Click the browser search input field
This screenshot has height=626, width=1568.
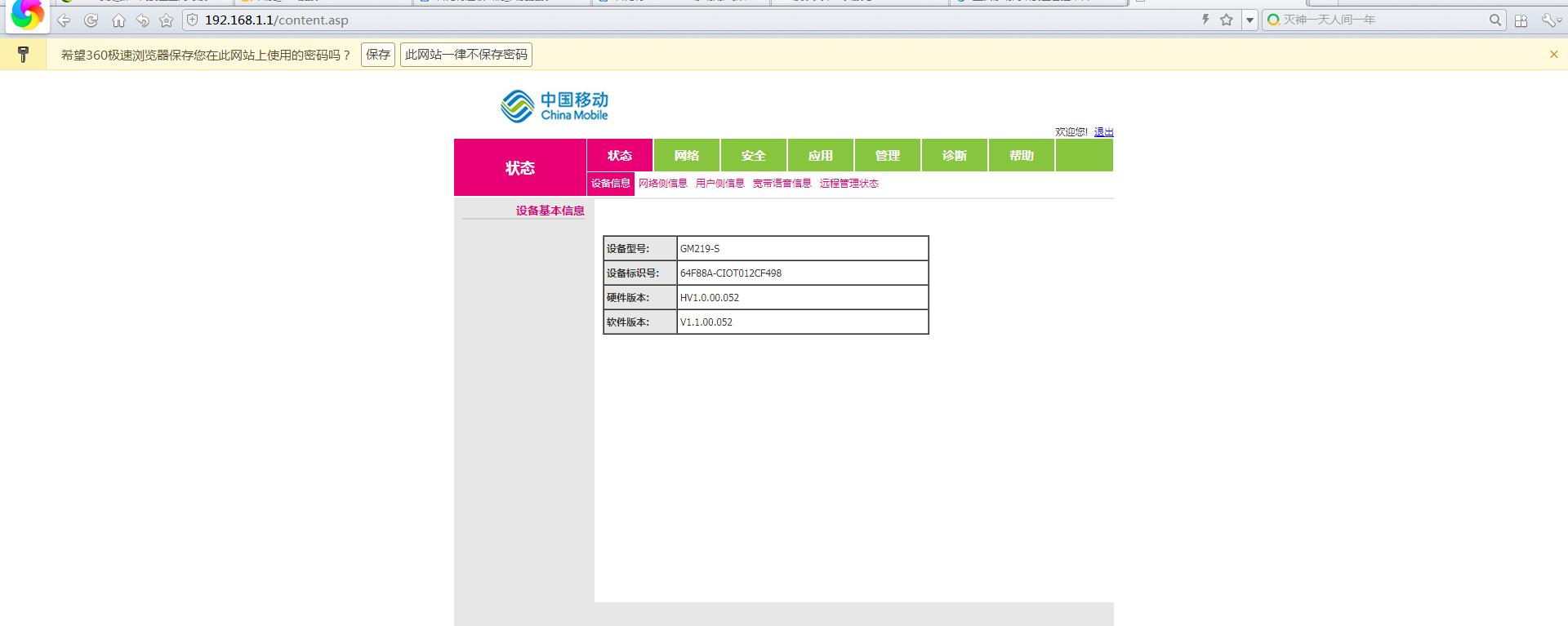click(x=1380, y=20)
